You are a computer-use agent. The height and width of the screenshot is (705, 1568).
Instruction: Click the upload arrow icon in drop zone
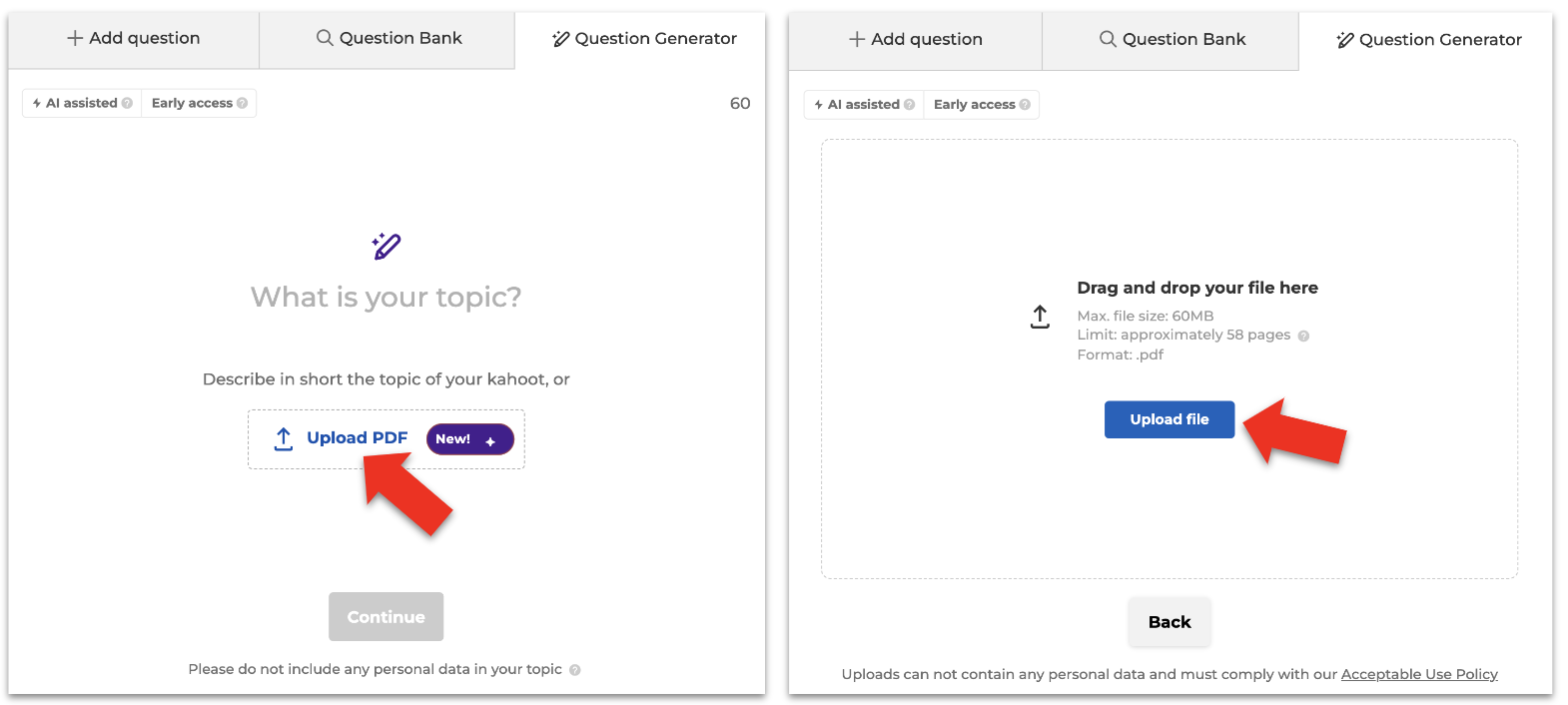coord(1040,318)
